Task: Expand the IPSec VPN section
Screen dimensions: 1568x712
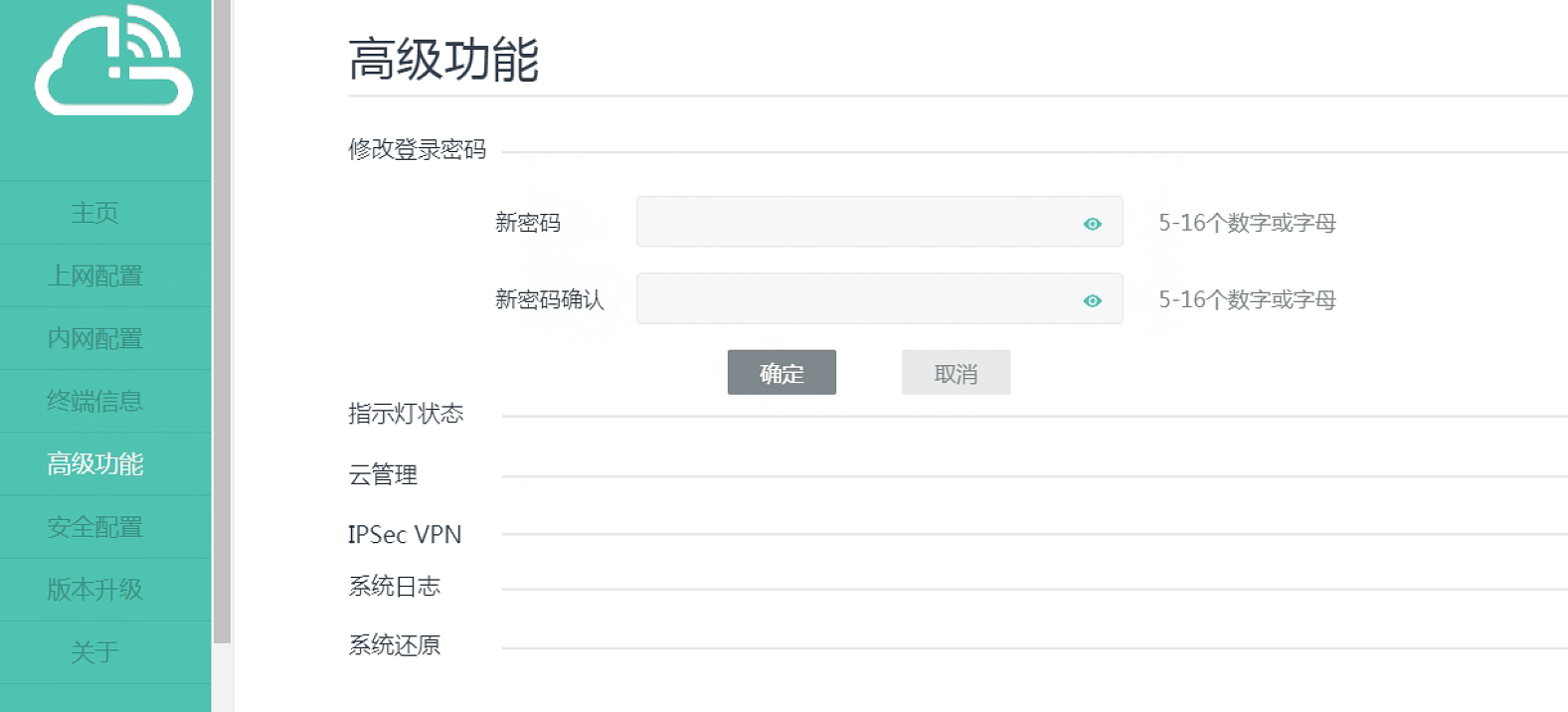Action: point(405,535)
